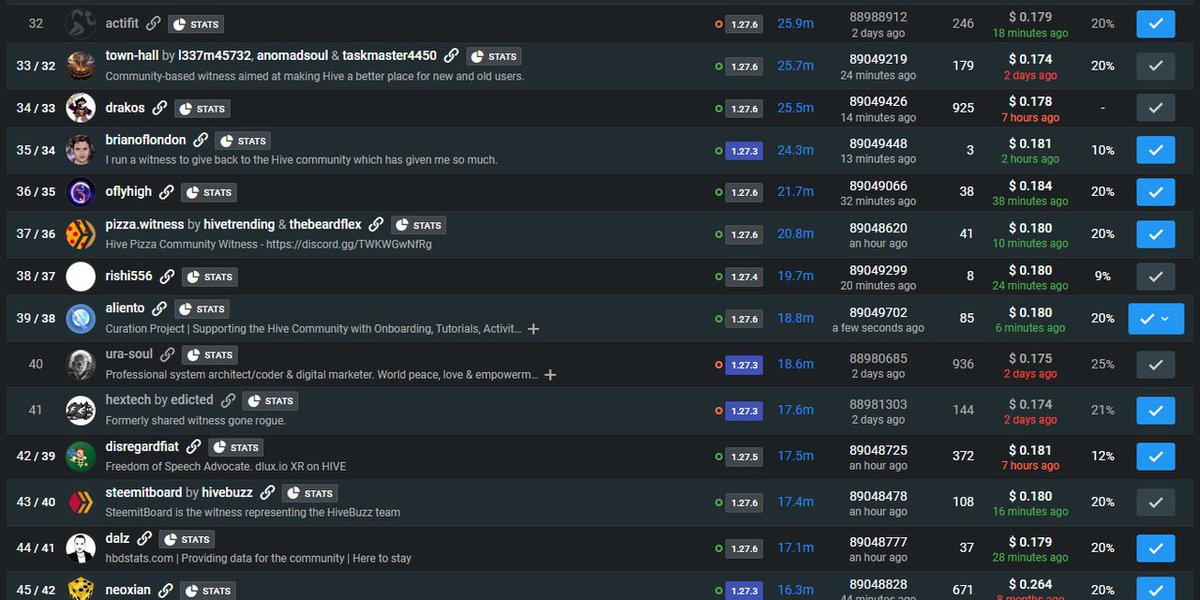The height and width of the screenshot is (600, 1200).
Task: Open the edicted profile link
Action: coord(192,400)
